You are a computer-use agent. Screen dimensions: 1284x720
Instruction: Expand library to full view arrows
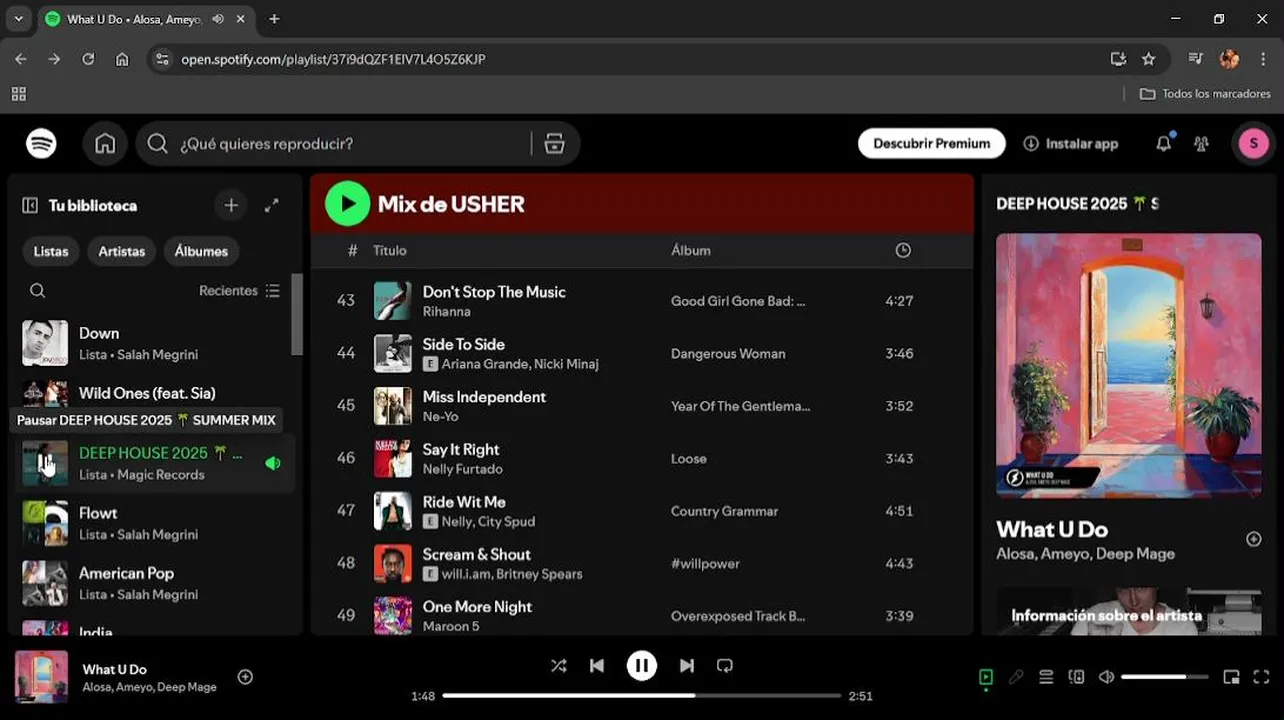tap(272, 205)
